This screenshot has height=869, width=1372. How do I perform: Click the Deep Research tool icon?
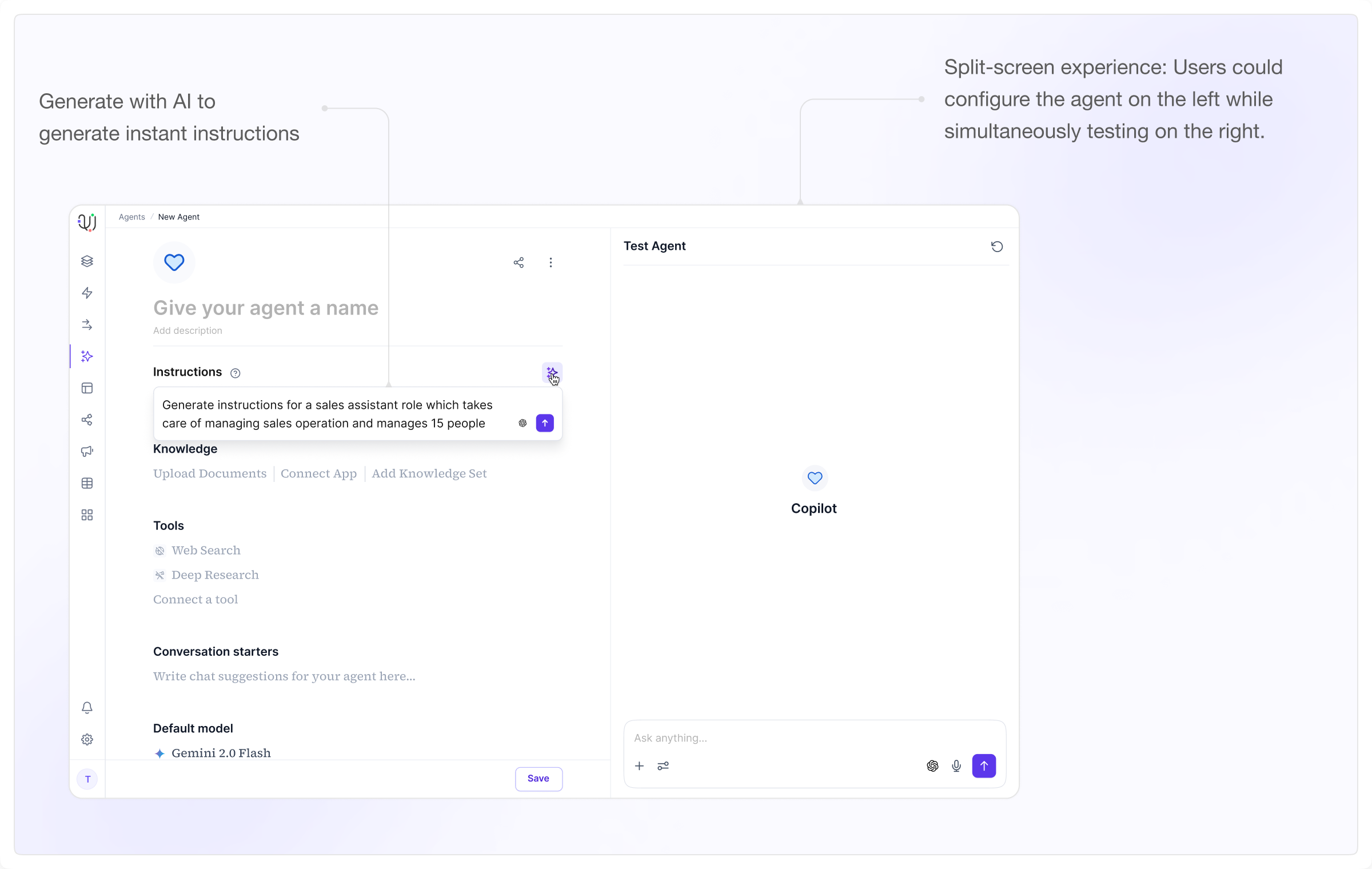click(x=159, y=575)
